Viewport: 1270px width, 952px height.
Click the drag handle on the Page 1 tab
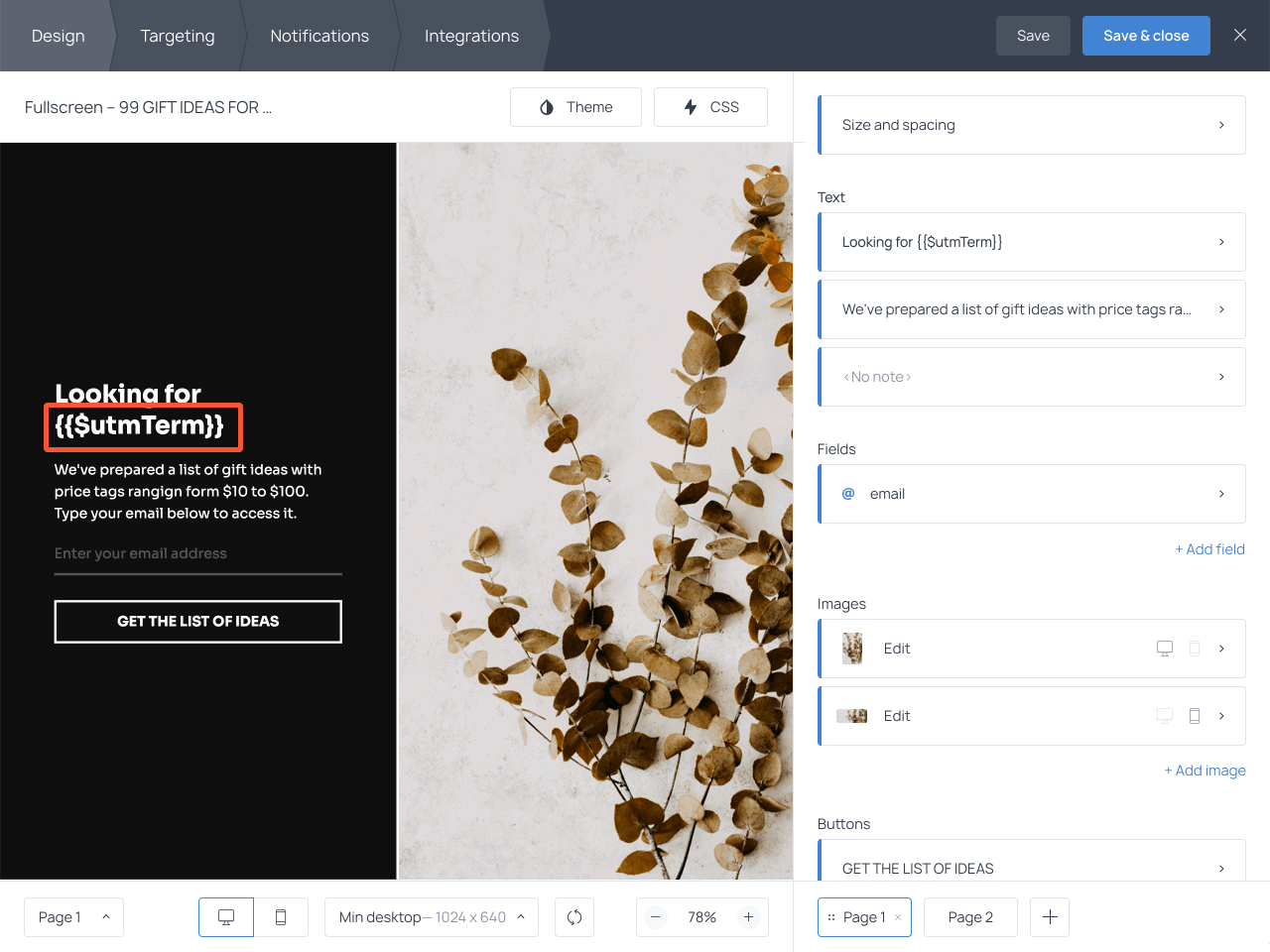pos(830,917)
